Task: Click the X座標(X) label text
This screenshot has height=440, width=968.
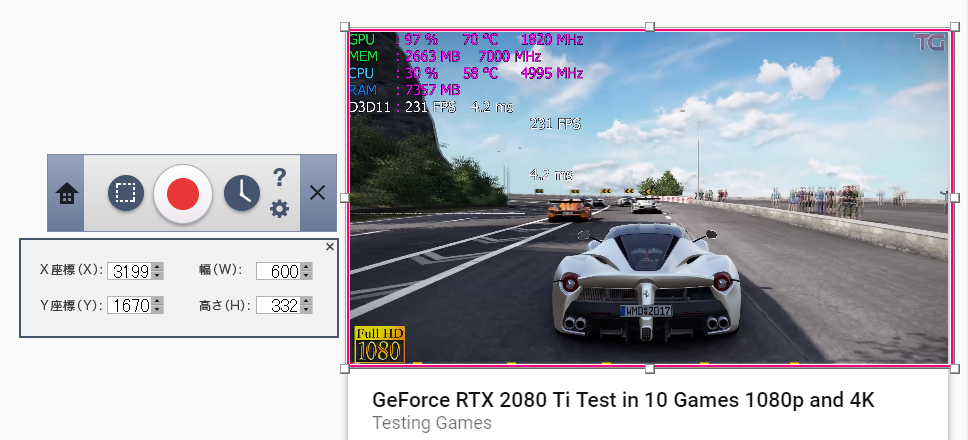Action: (x=70, y=270)
